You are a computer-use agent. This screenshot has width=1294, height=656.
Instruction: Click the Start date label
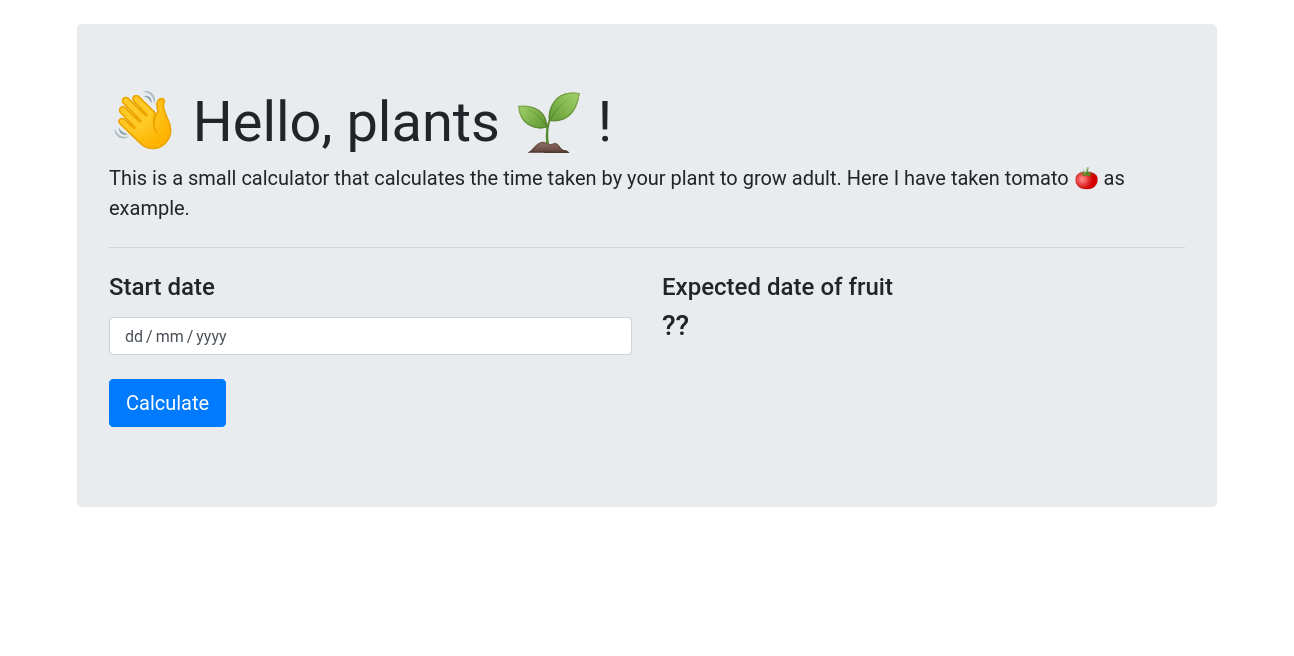click(161, 287)
